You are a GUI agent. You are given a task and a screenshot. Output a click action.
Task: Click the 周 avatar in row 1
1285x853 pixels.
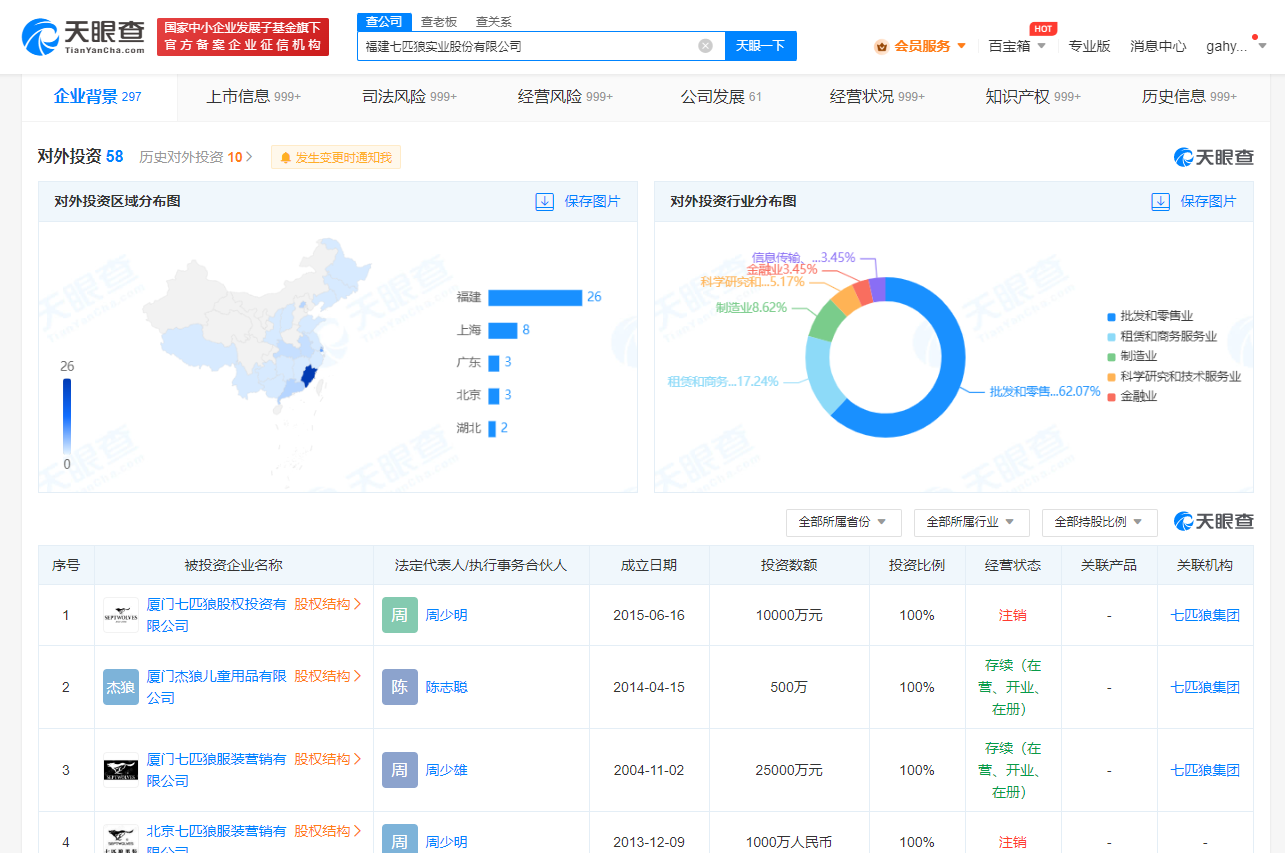coord(400,615)
